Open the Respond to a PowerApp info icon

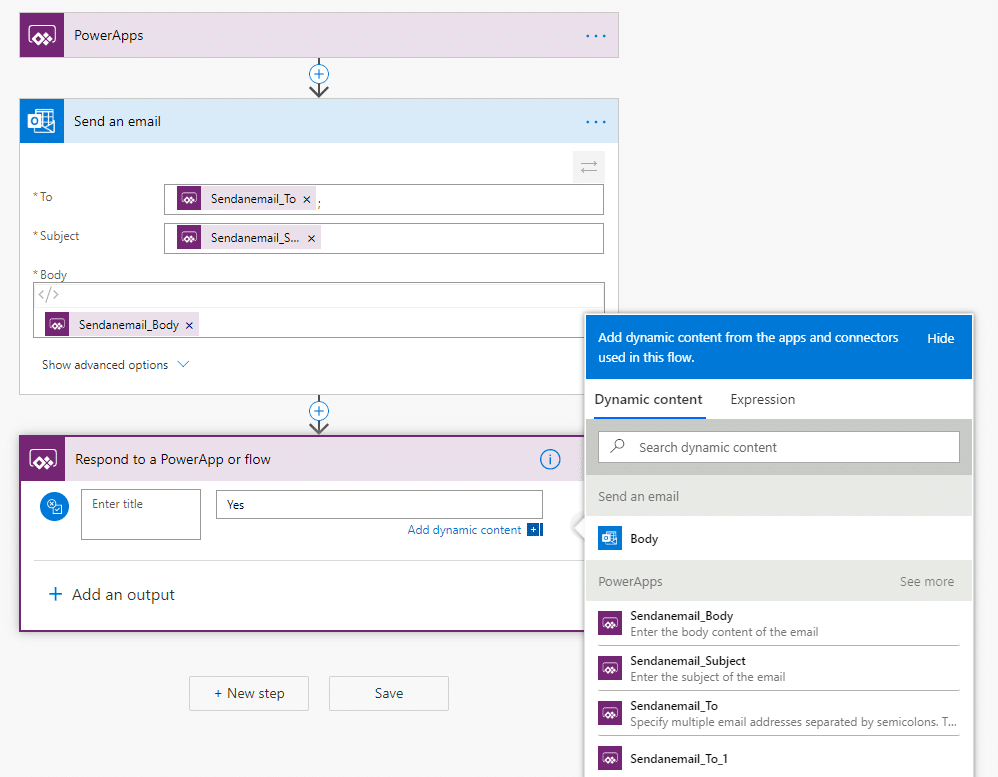coord(550,459)
